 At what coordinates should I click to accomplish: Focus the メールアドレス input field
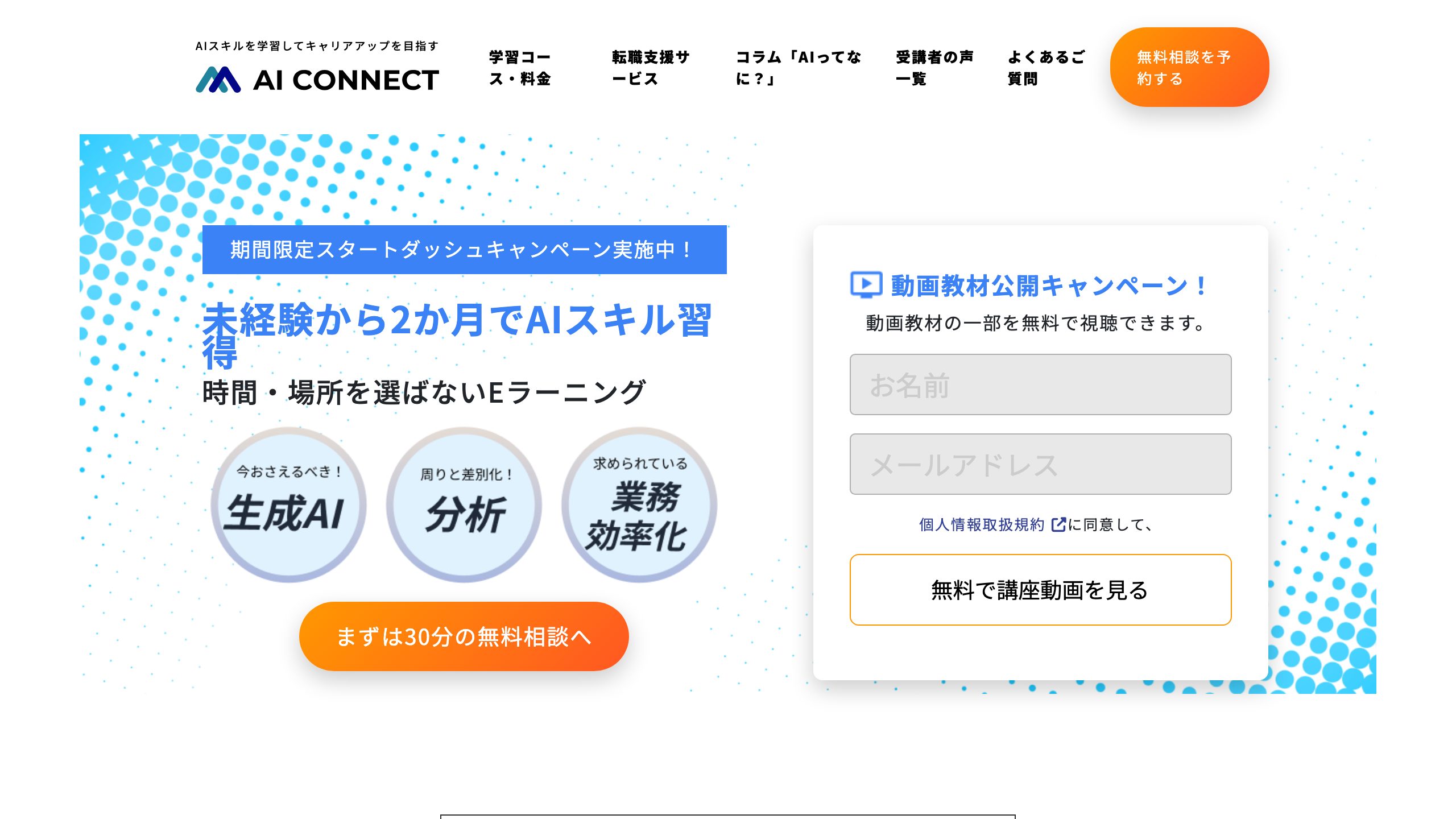tap(1040, 464)
